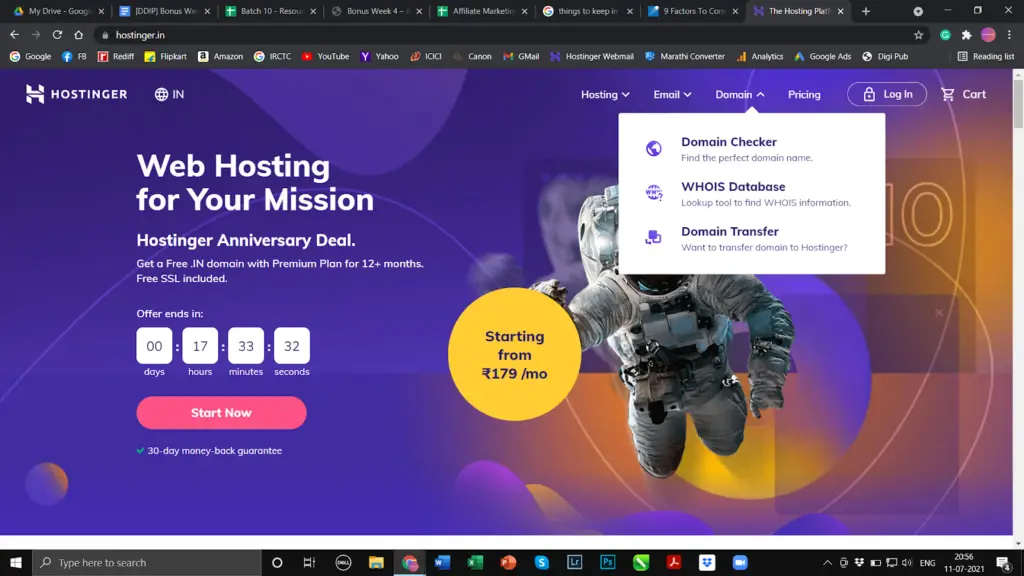Click the Starting from ₹179/mo badge
Image resolution: width=1024 pixels, height=576 pixels.
coord(515,354)
